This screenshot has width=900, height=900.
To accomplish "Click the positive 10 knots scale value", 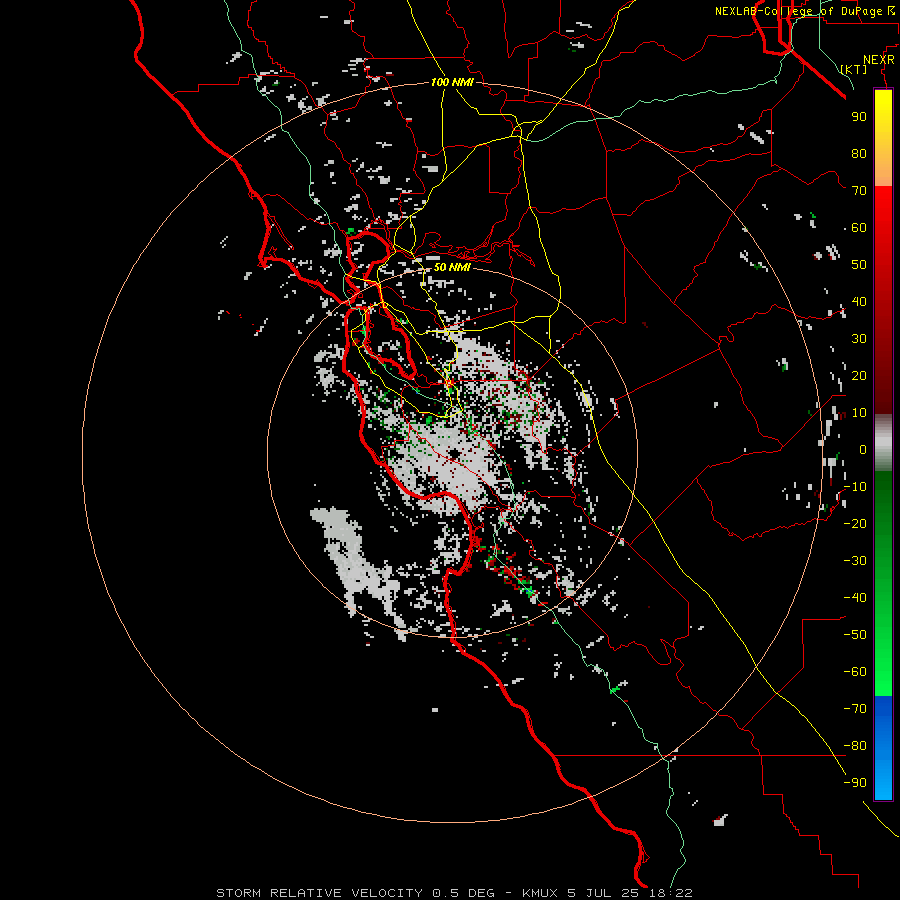I will pos(859,413).
